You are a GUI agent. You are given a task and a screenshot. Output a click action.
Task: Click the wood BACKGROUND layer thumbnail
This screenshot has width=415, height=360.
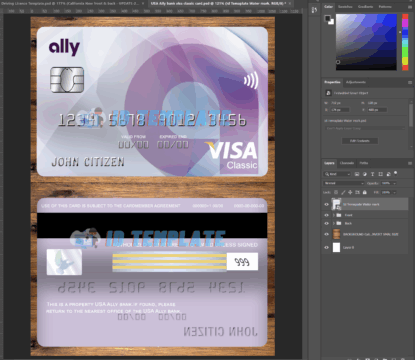click(336, 234)
